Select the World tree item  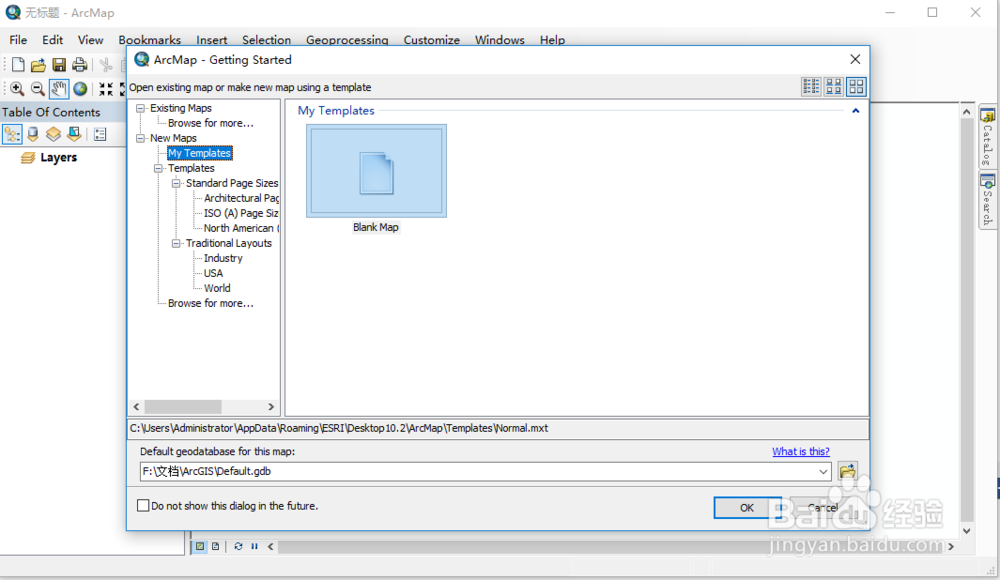coord(217,288)
